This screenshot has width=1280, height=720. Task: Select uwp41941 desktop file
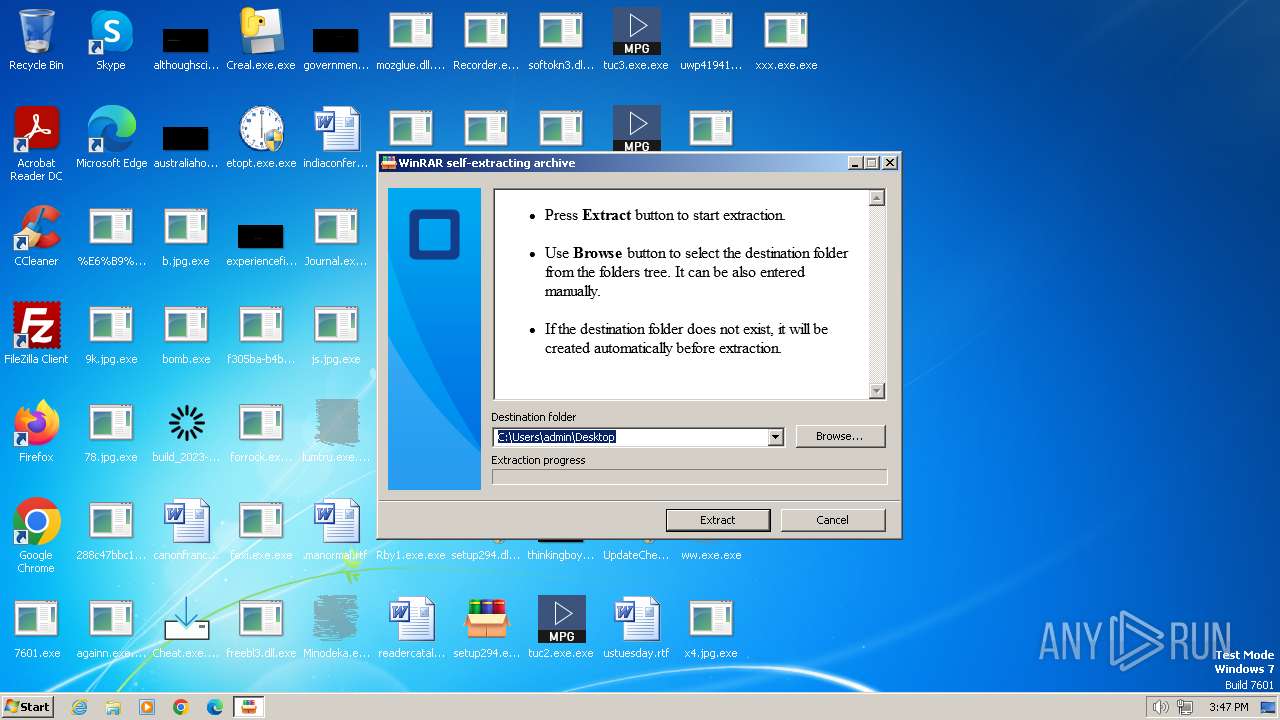point(711,40)
